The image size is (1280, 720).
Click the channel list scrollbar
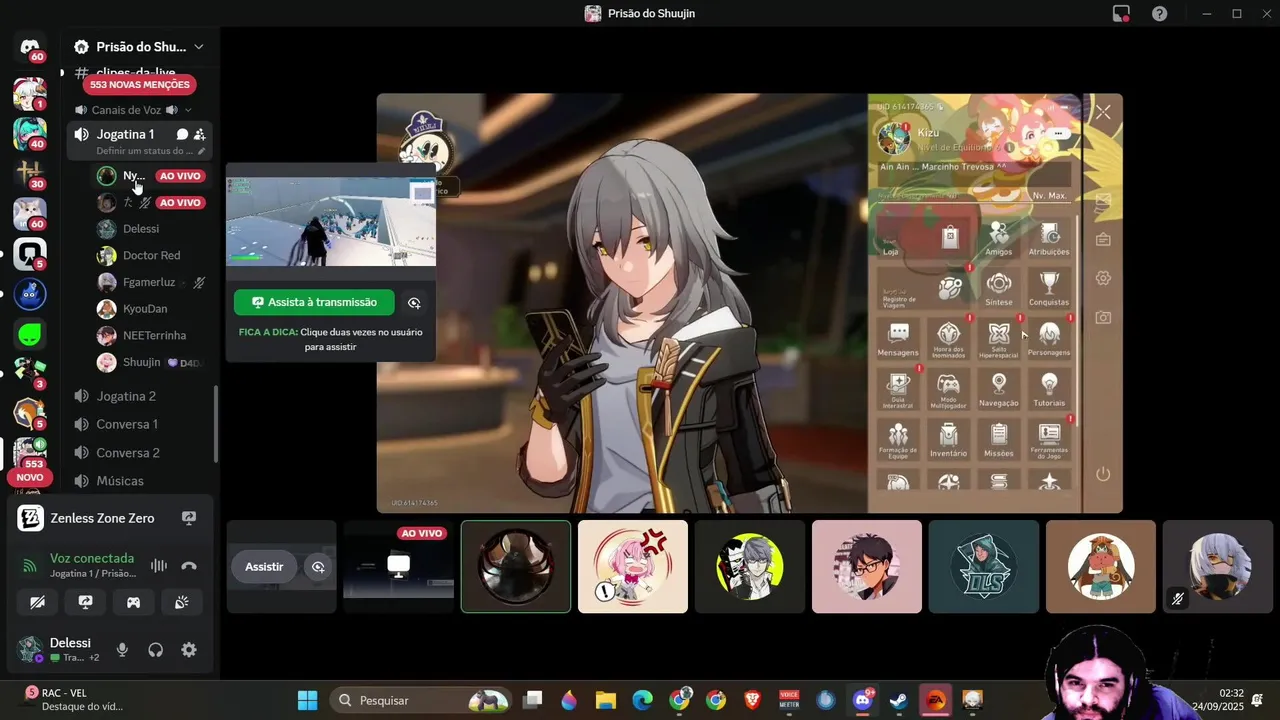click(216, 423)
